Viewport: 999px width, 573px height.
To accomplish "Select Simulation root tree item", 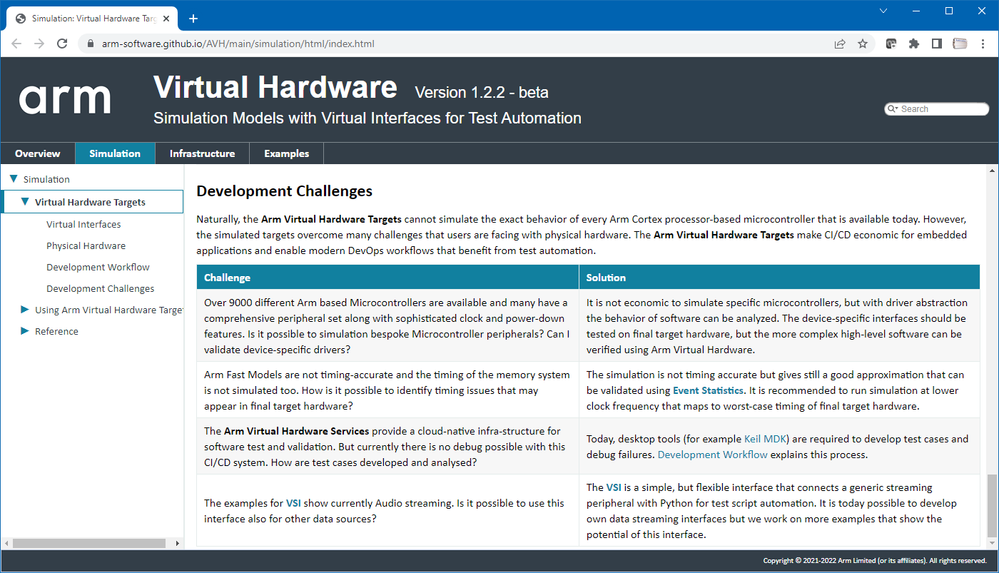I will coord(47,180).
